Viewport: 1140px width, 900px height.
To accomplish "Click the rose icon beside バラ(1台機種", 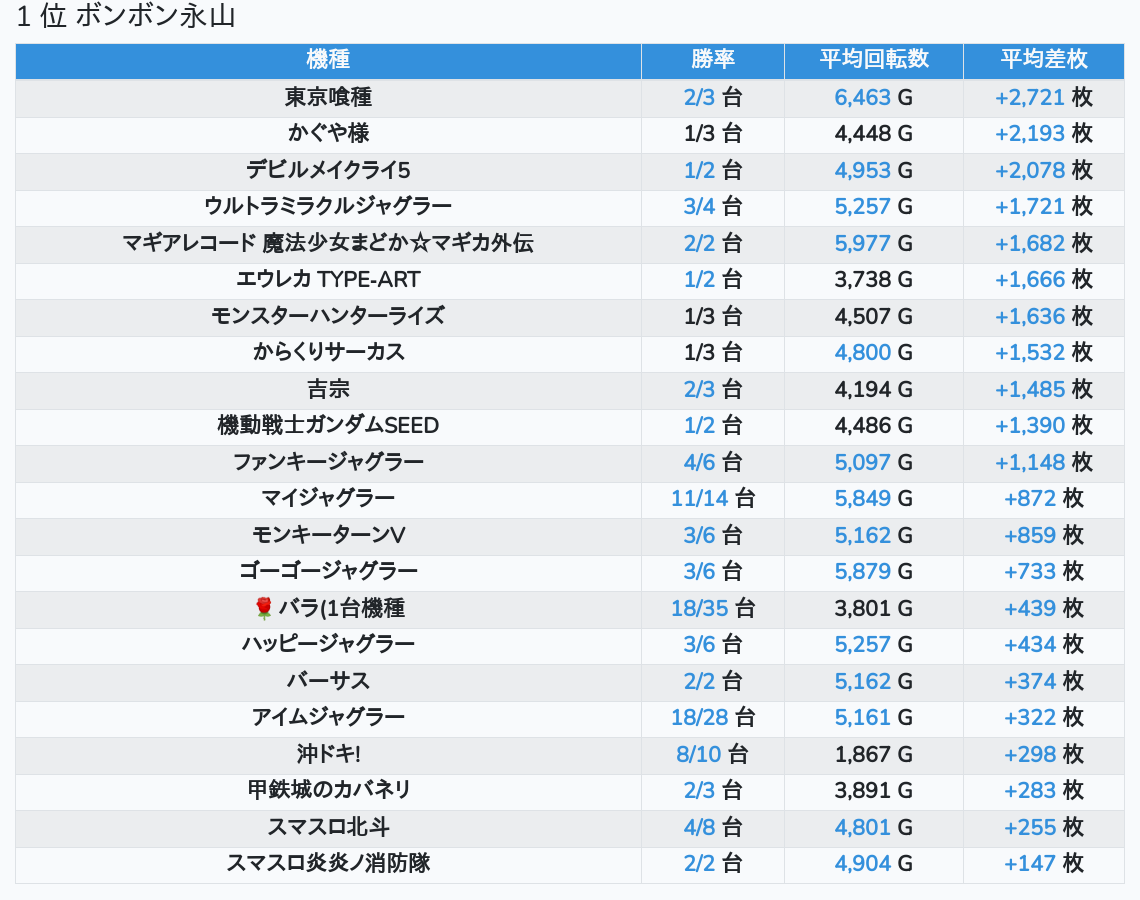I will tap(263, 608).
